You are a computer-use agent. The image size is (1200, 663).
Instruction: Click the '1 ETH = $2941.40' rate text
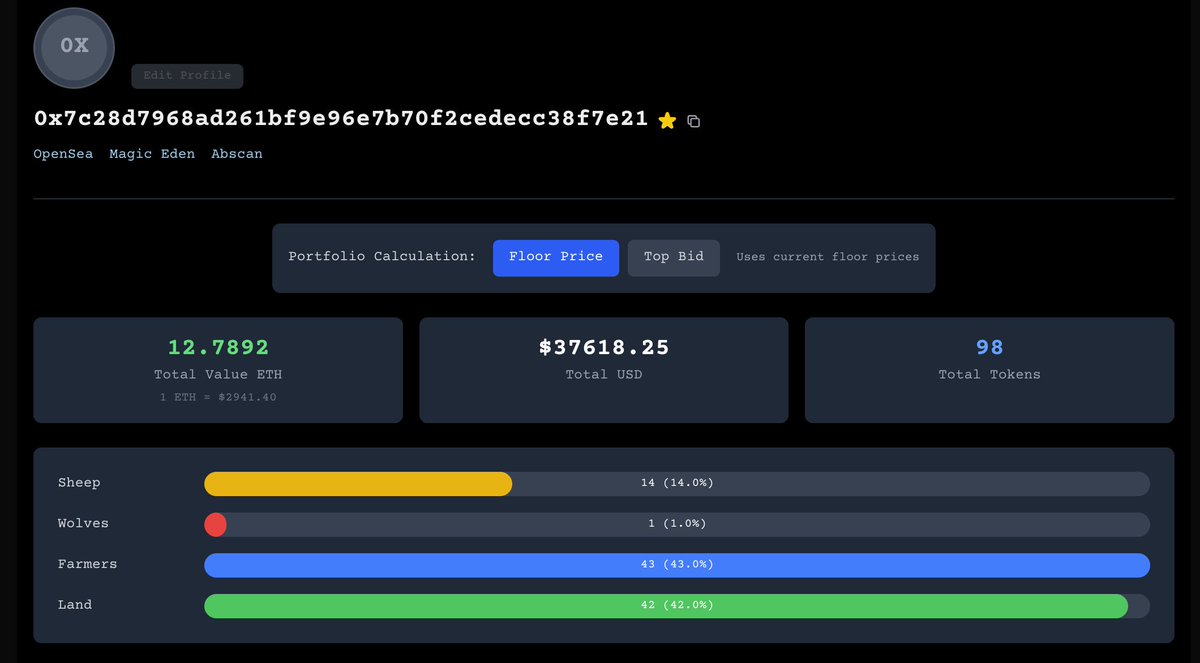tap(218, 397)
